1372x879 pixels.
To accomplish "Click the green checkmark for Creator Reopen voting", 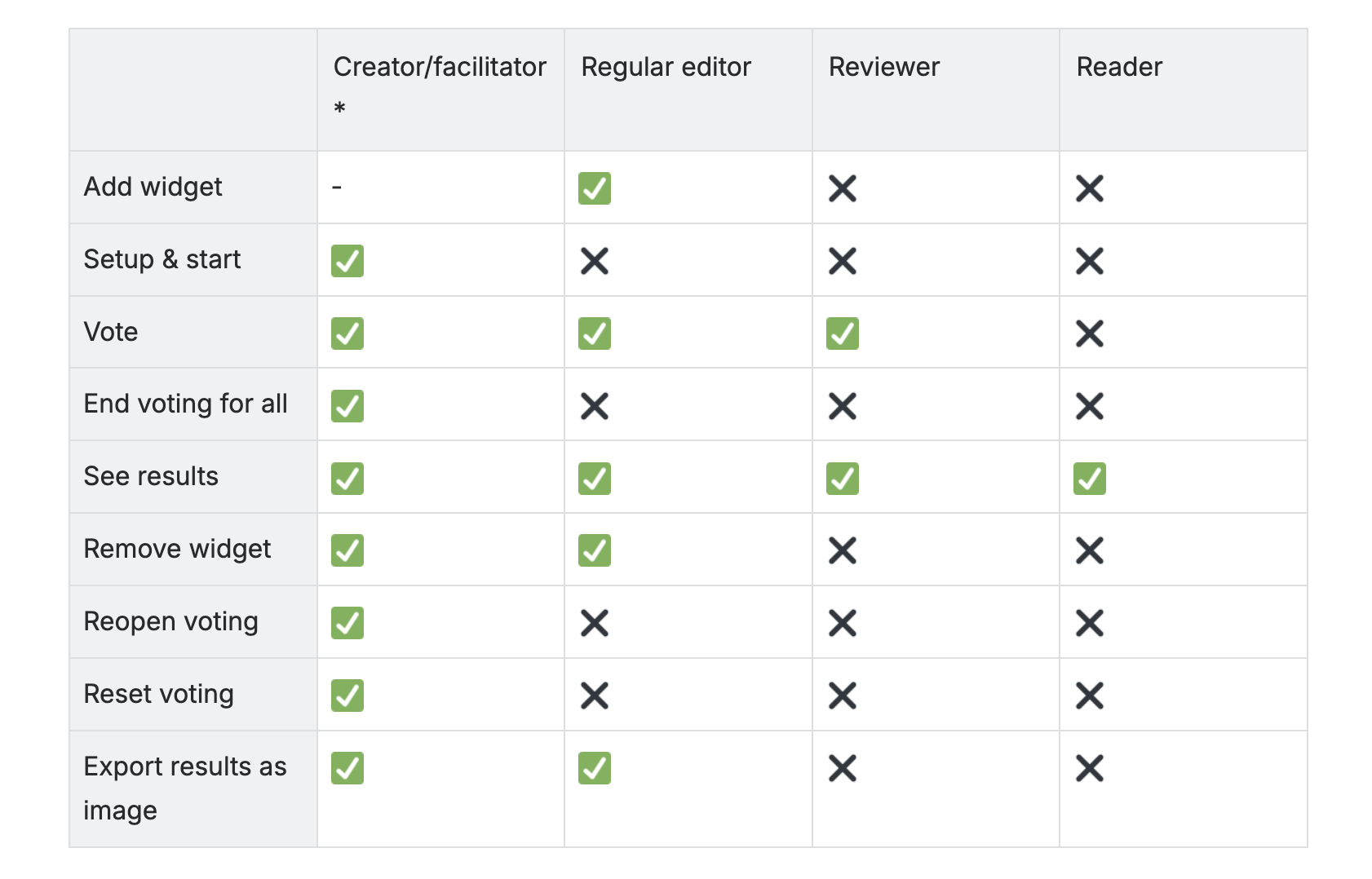I will click(x=347, y=623).
